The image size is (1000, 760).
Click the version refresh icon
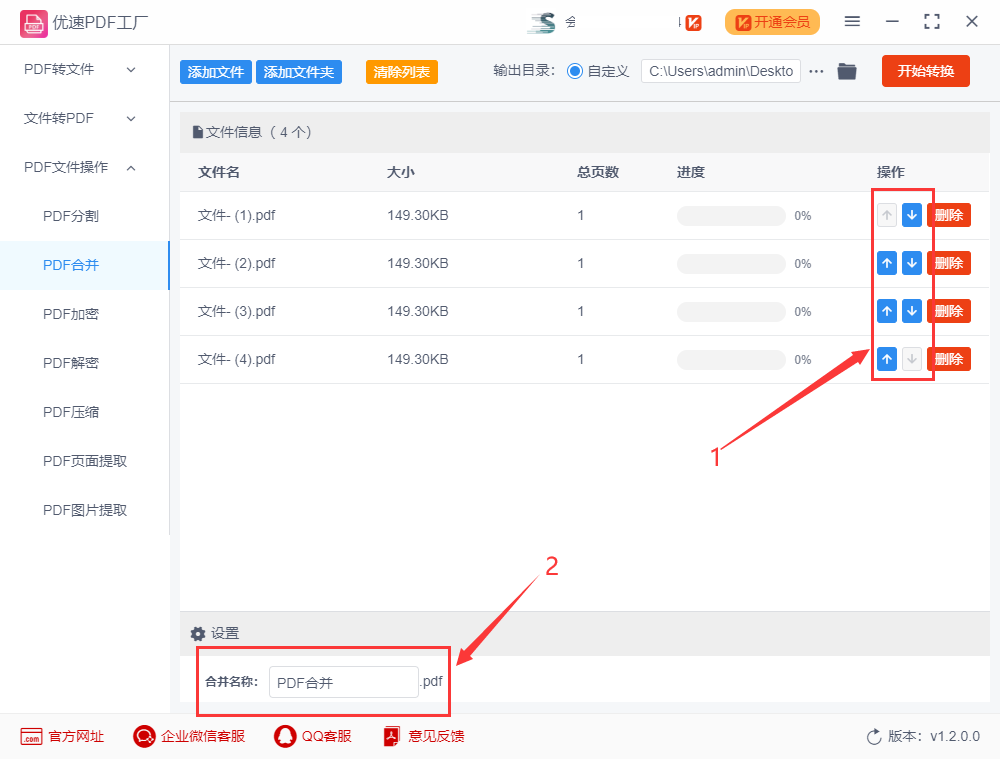click(x=874, y=737)
